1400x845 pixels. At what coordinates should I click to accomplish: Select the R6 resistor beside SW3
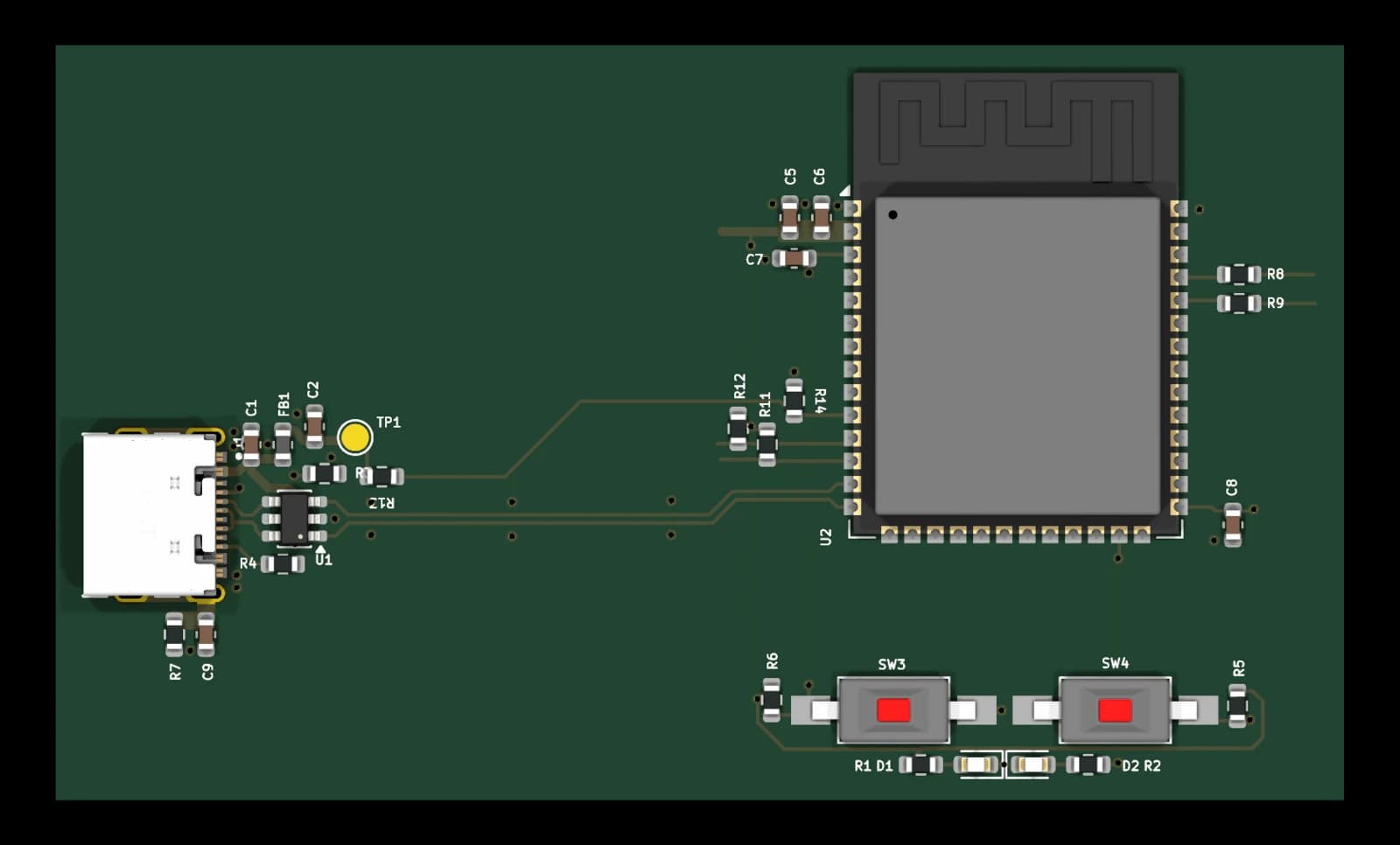point(771,700)
